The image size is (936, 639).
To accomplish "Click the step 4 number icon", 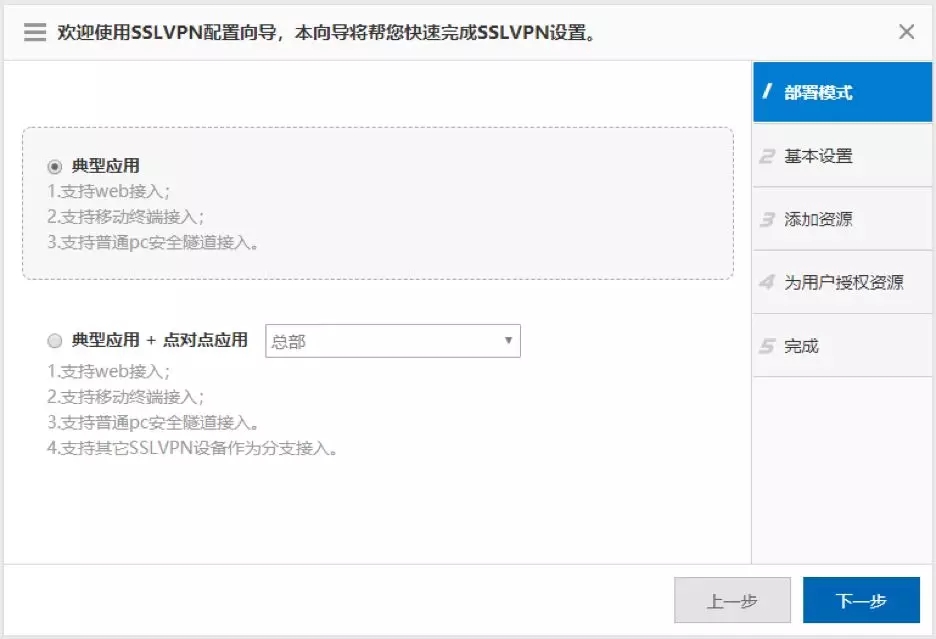I will click(767, 282).
